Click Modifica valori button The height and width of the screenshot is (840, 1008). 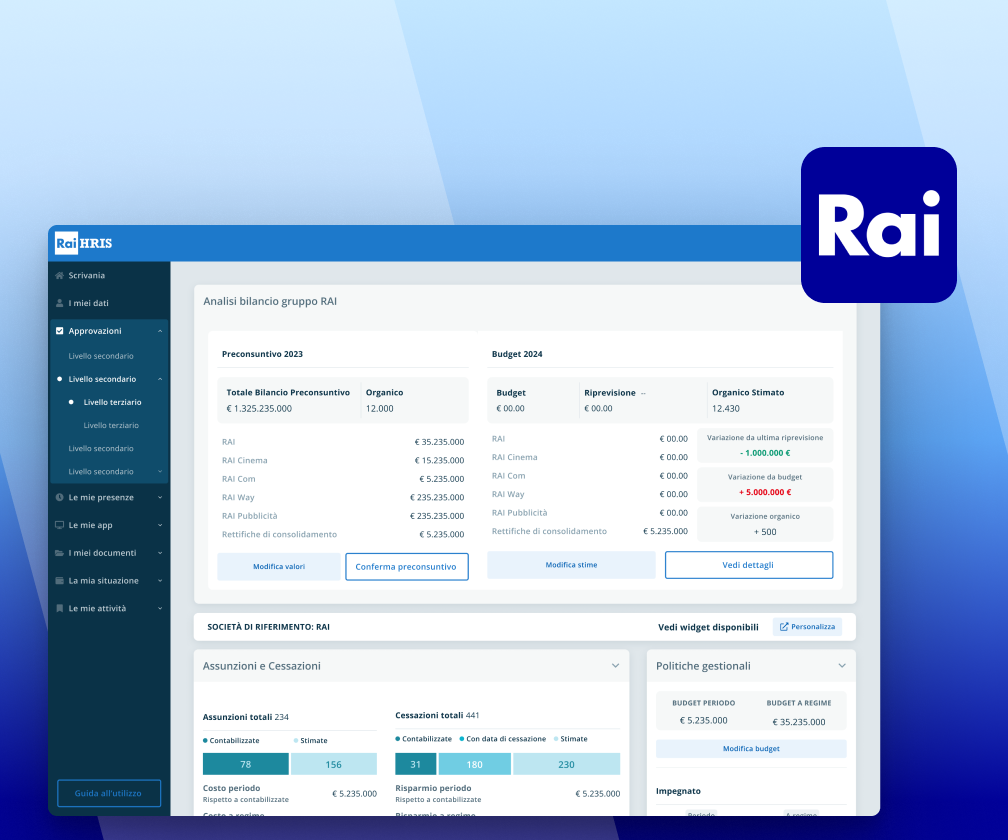pos(279,567)
